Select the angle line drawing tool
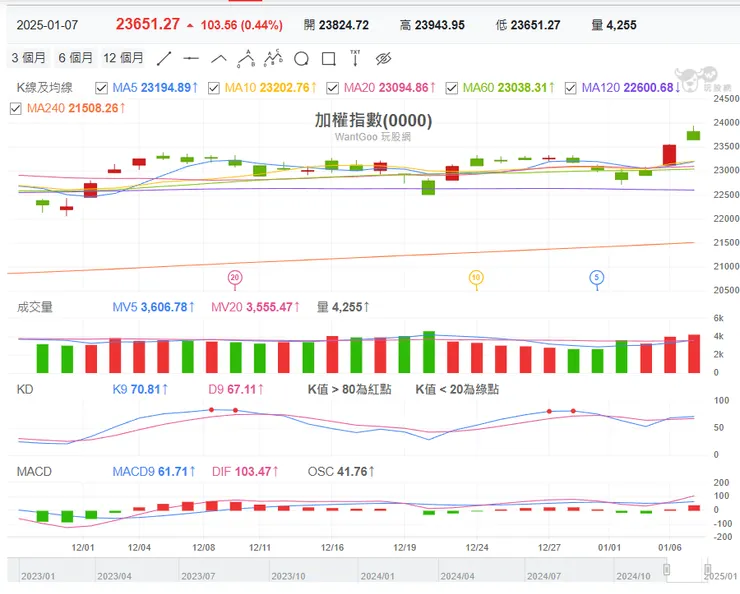The image size is (740, 594). [x=219, y=59]
